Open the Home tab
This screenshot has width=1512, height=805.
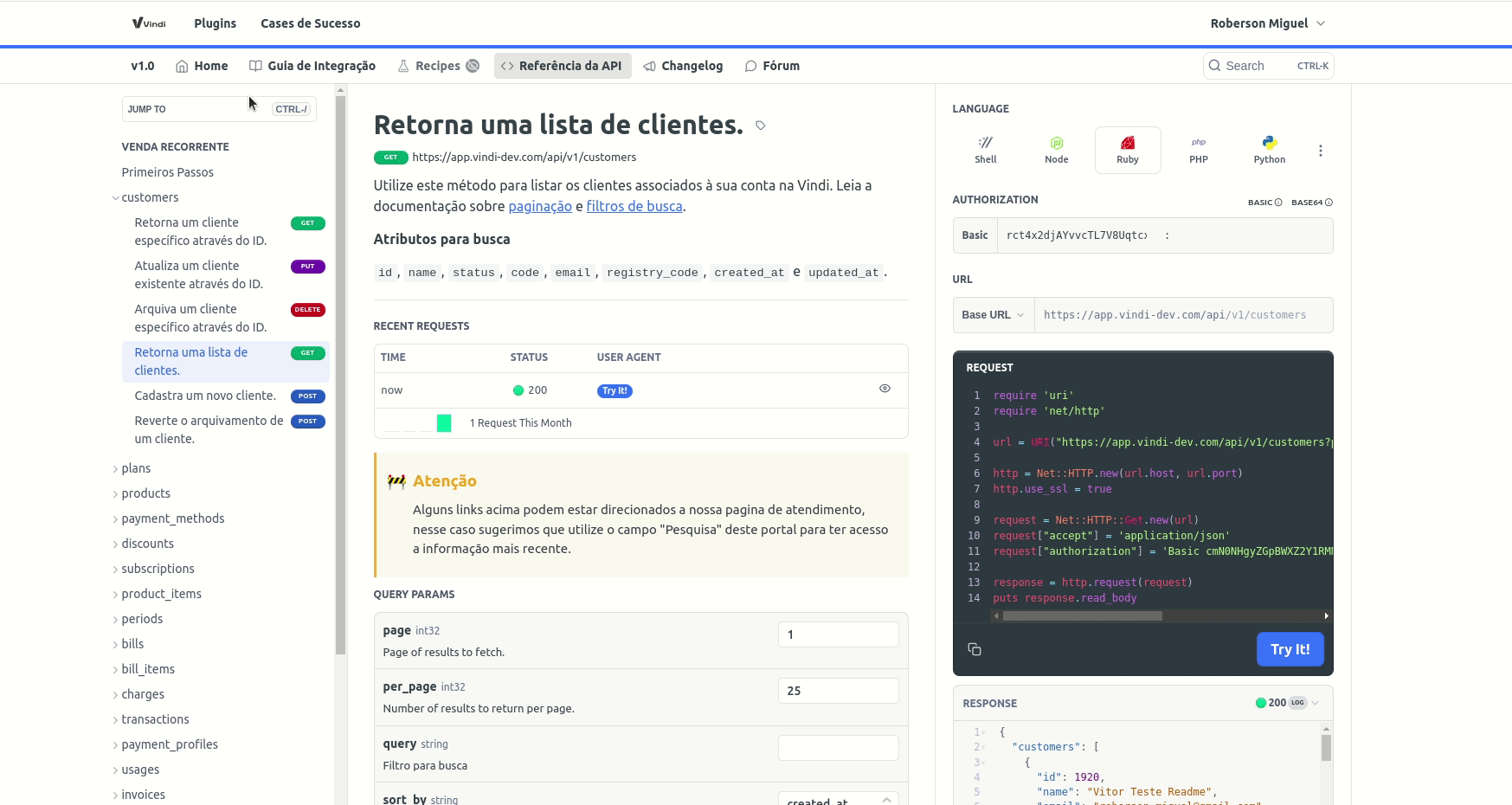(x=202, y=66)
